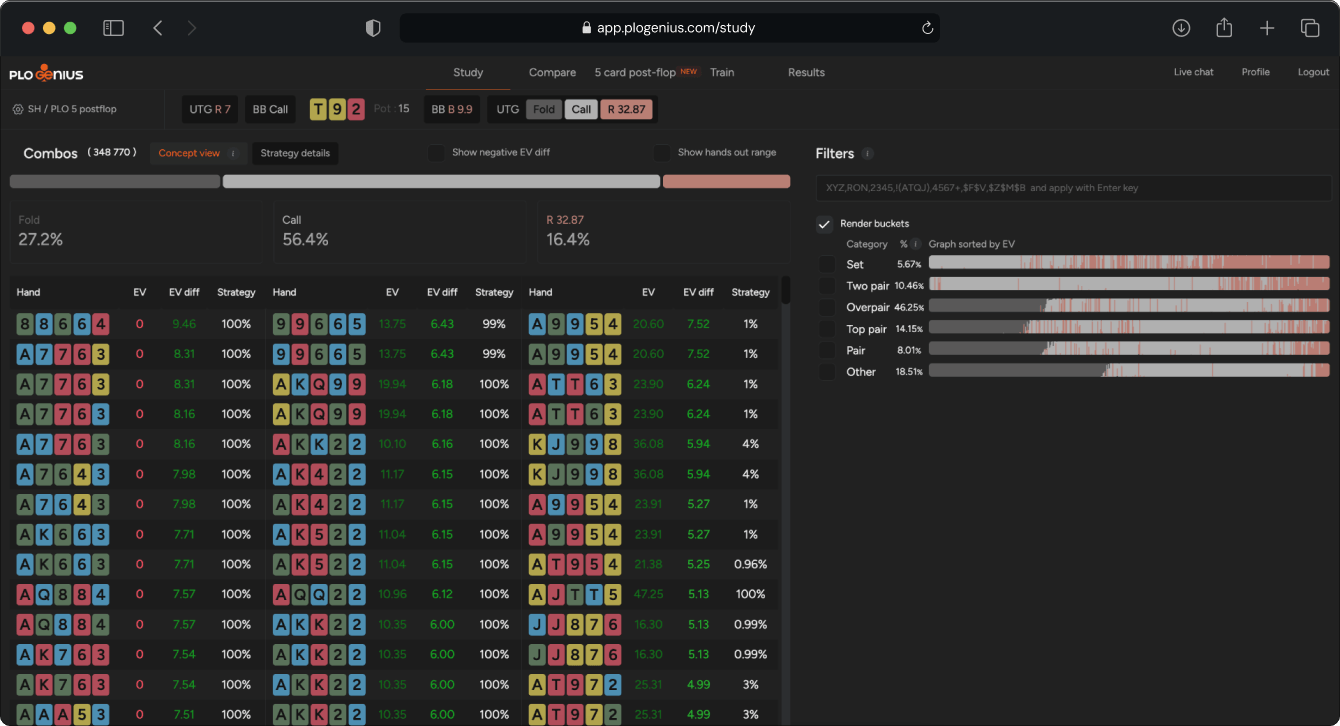Viewport: 1340px width, 726px height.
Task: Enable Show negative EV diff checkbox
Action: click(436, 153)
